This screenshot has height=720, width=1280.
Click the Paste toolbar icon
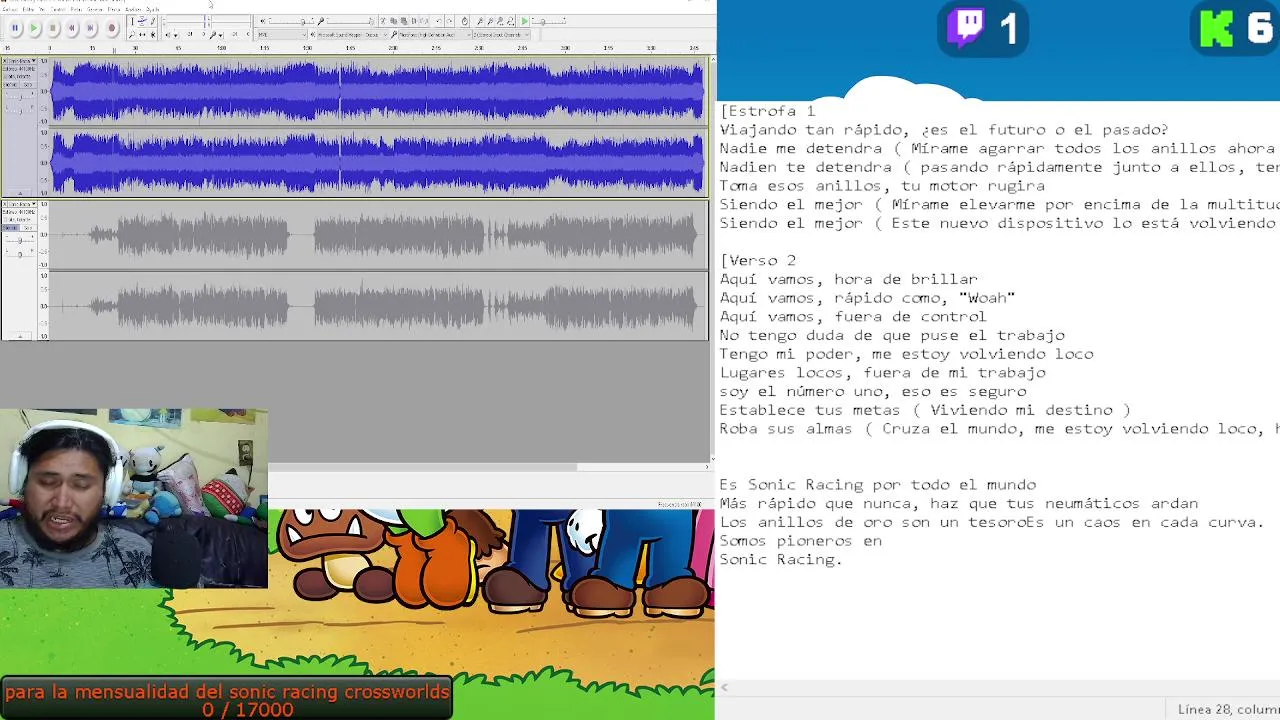coord(404,21)
